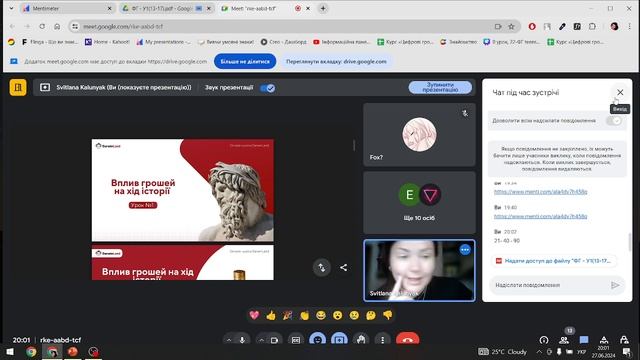Turn on captions in Meet
640x360 pixels.
click(x=296, y=340)
